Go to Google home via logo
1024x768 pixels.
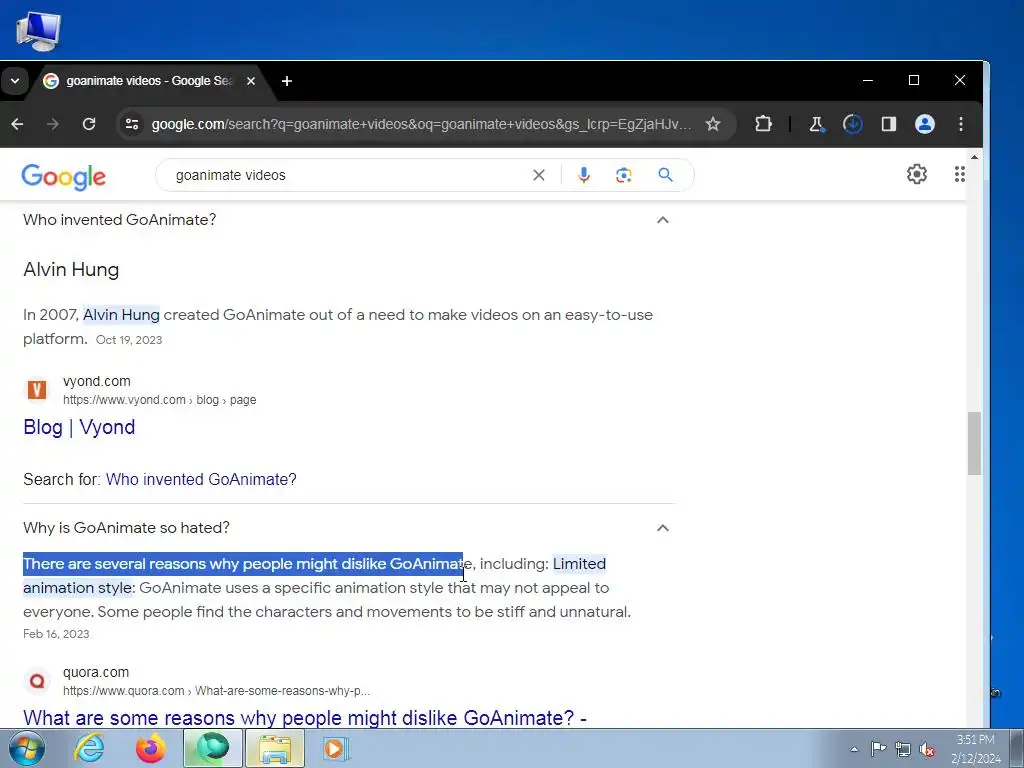[63, 176]
